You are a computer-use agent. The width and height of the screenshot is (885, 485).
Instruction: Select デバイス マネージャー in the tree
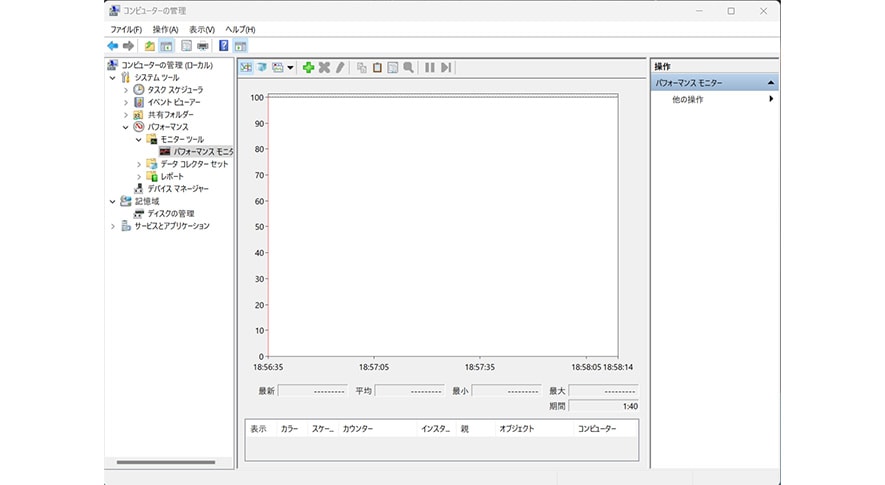click(x=178, y=189)
